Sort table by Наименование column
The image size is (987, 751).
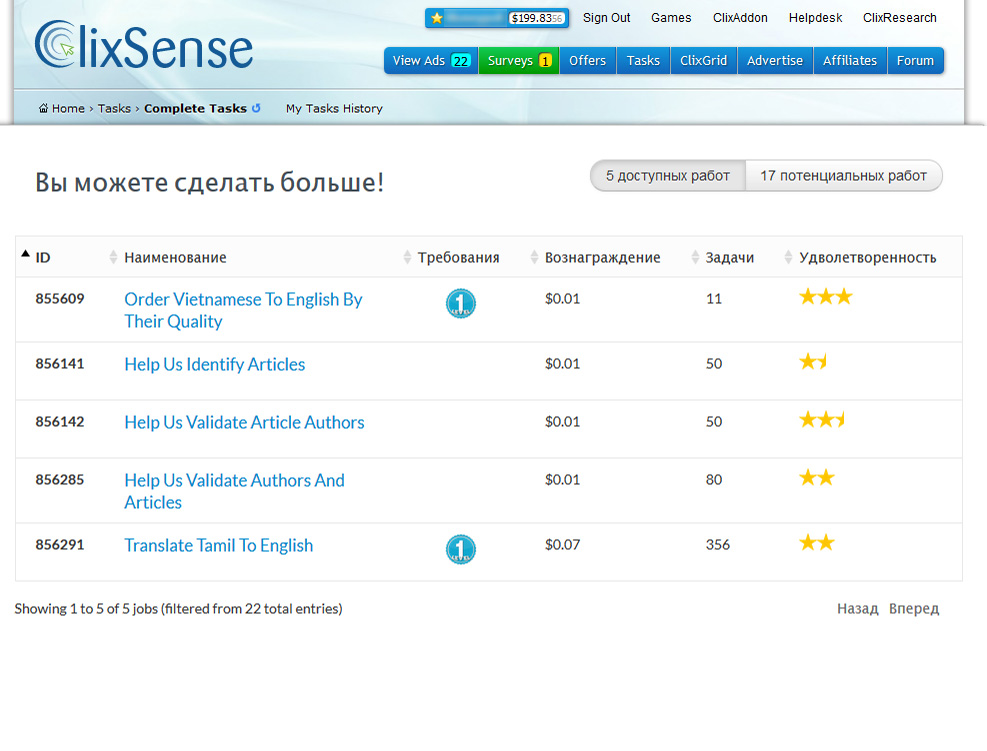[175, 257]
